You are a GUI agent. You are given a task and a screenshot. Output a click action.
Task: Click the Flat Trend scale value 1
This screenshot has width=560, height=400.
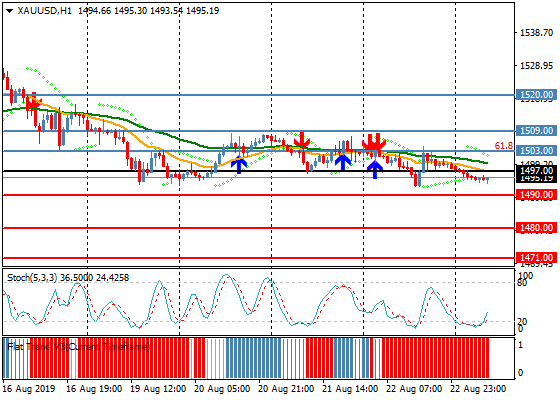click(520, 345)
